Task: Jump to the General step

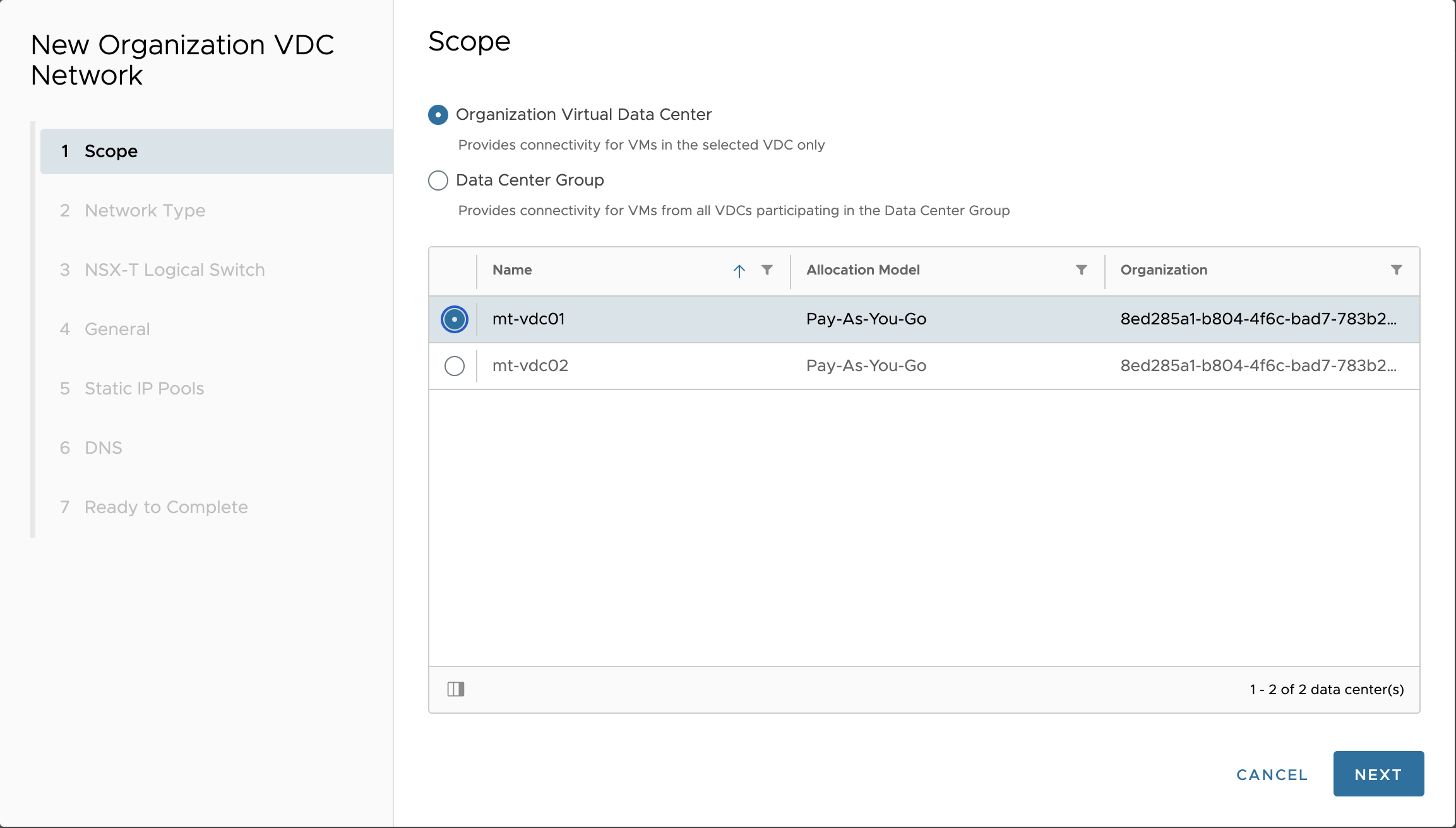Action: (x=117, y=329)
